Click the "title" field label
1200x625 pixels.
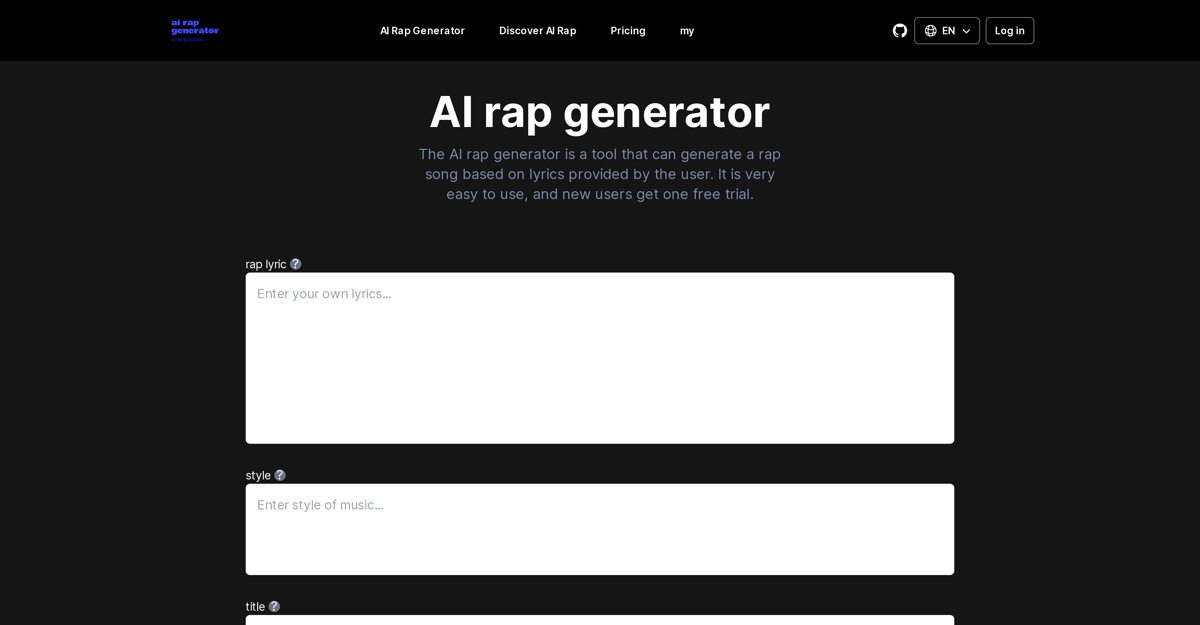[255, 606]
